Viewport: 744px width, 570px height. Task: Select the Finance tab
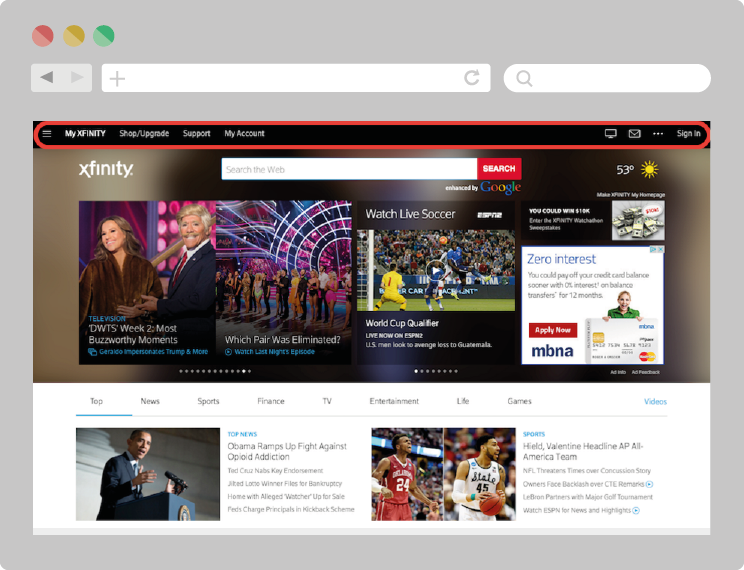pyautogui.click(x=271, y=402)
